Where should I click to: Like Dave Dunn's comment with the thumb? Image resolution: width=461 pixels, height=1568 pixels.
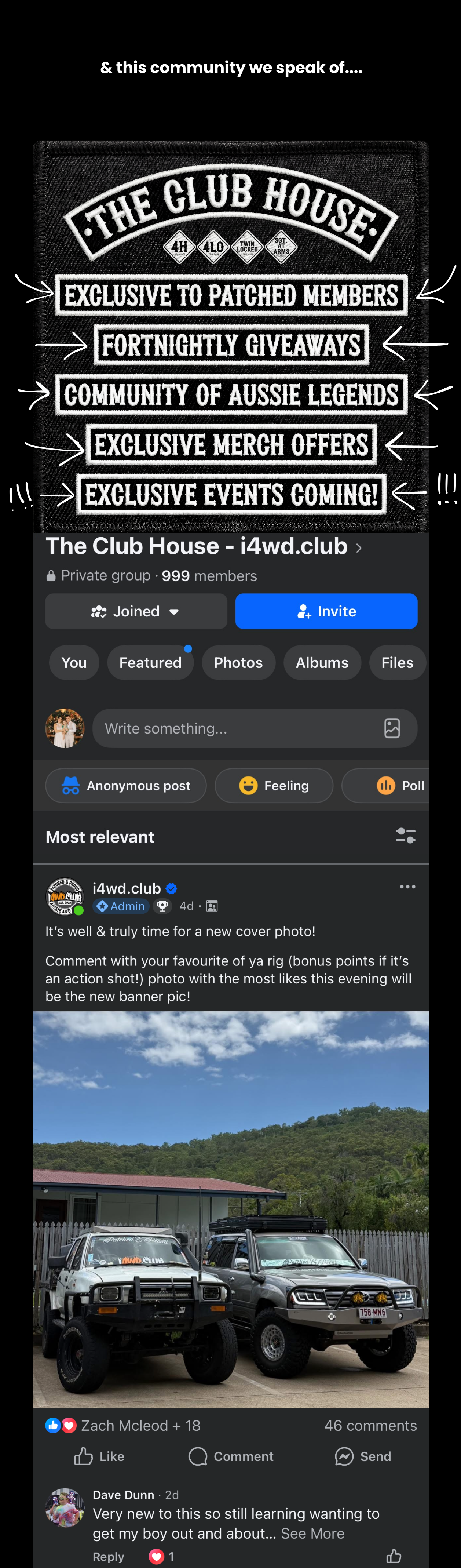394,1556
